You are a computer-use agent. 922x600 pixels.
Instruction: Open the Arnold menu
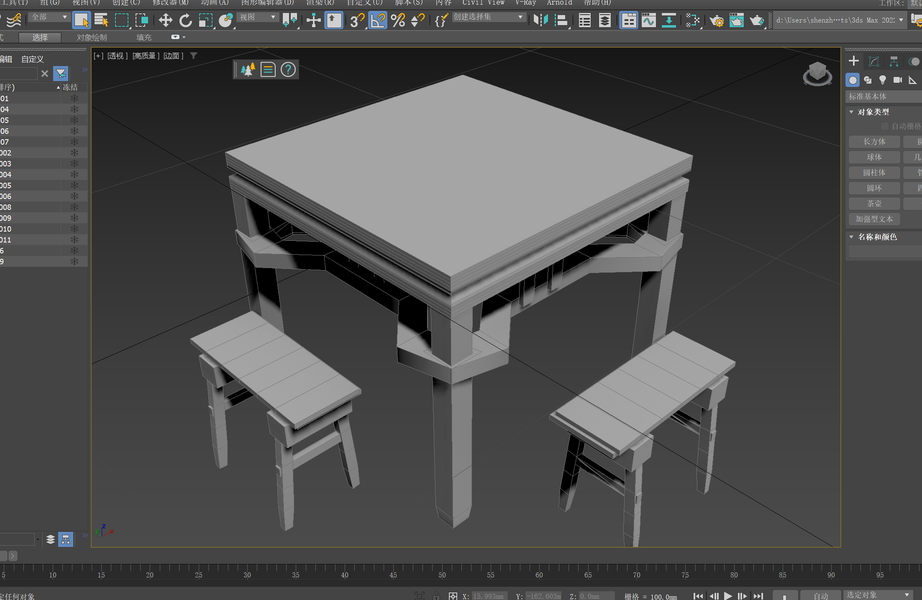pyautogui.click(x=559, y=3)
